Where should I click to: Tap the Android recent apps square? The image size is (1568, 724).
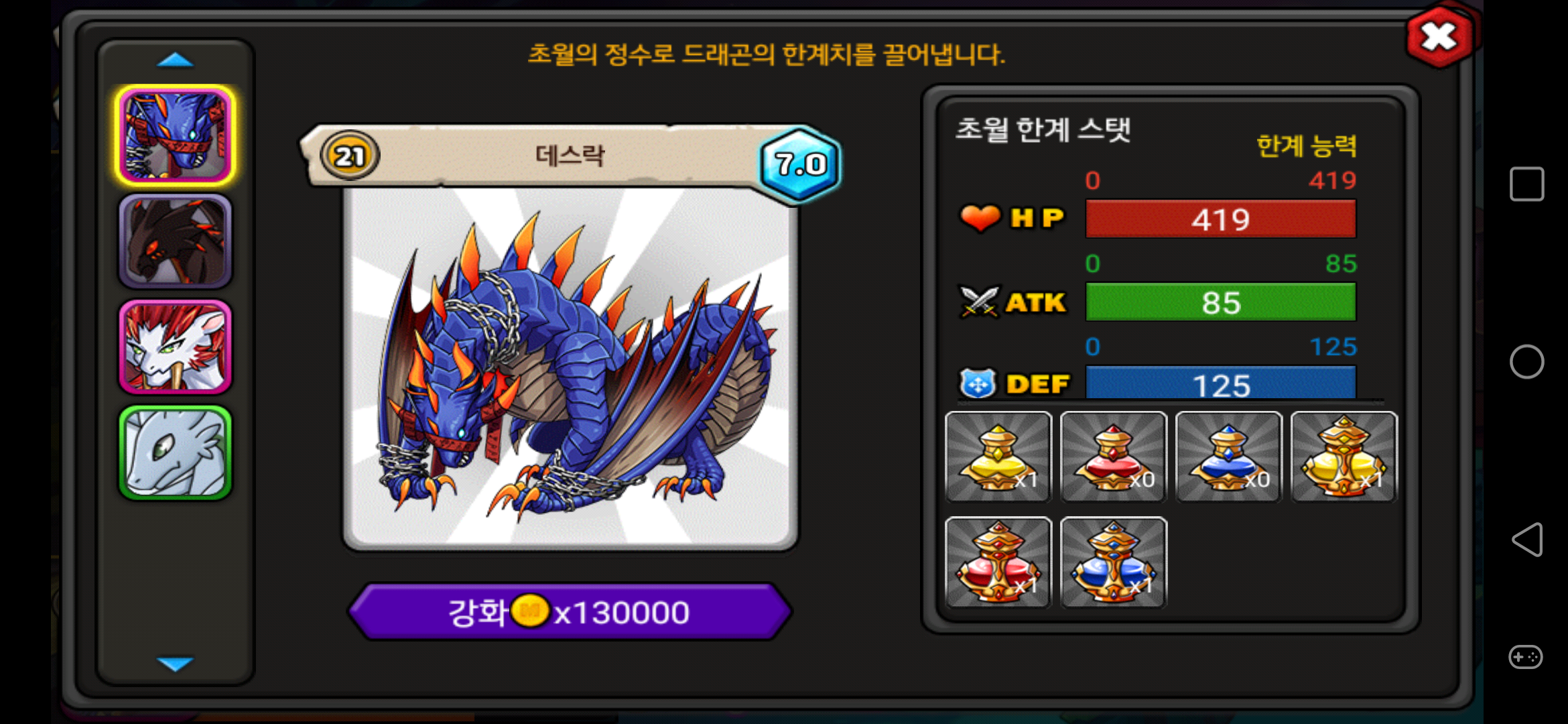(1527, 184)
